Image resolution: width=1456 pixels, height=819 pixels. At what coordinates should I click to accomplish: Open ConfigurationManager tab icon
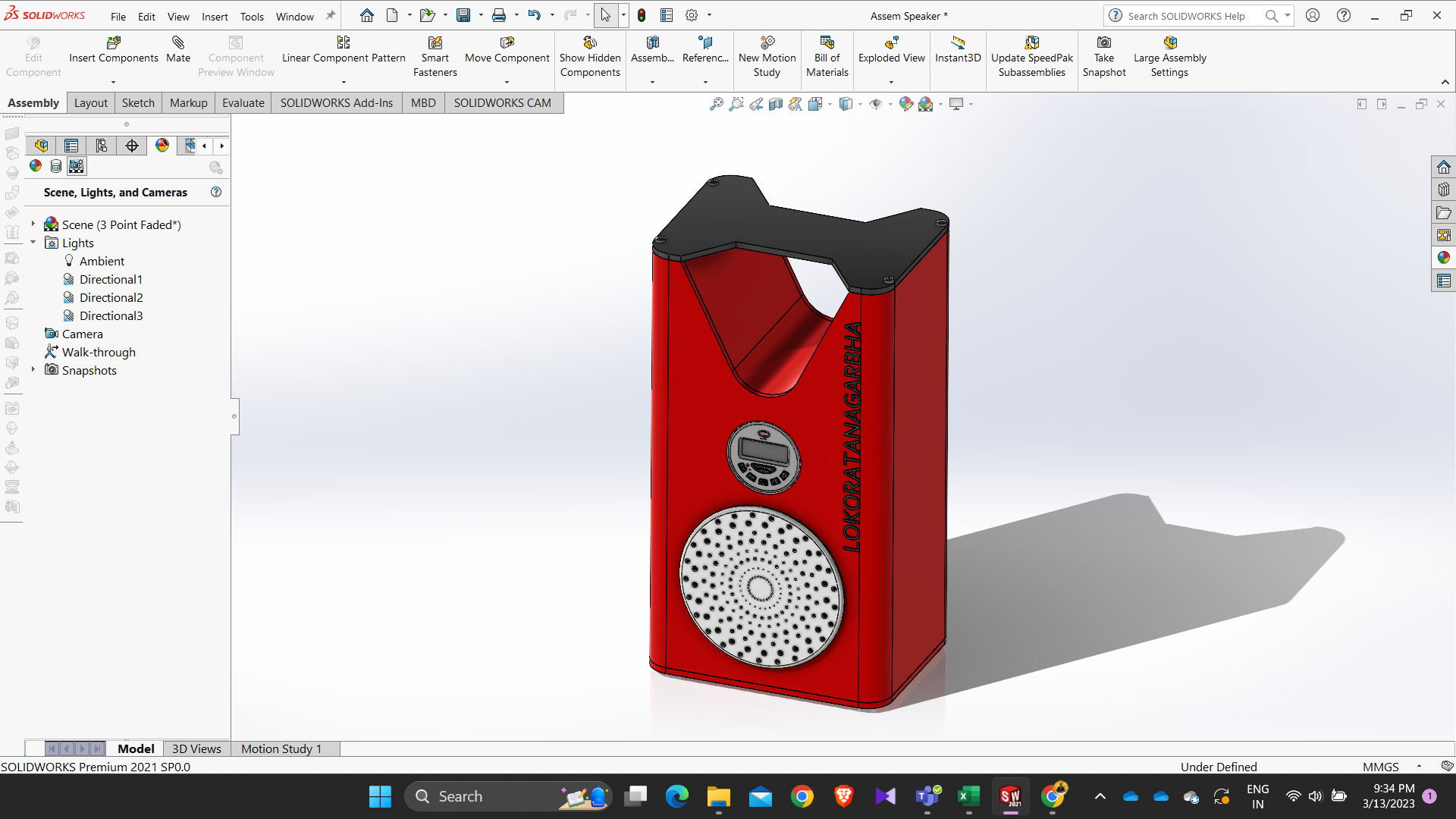point(101,146)
